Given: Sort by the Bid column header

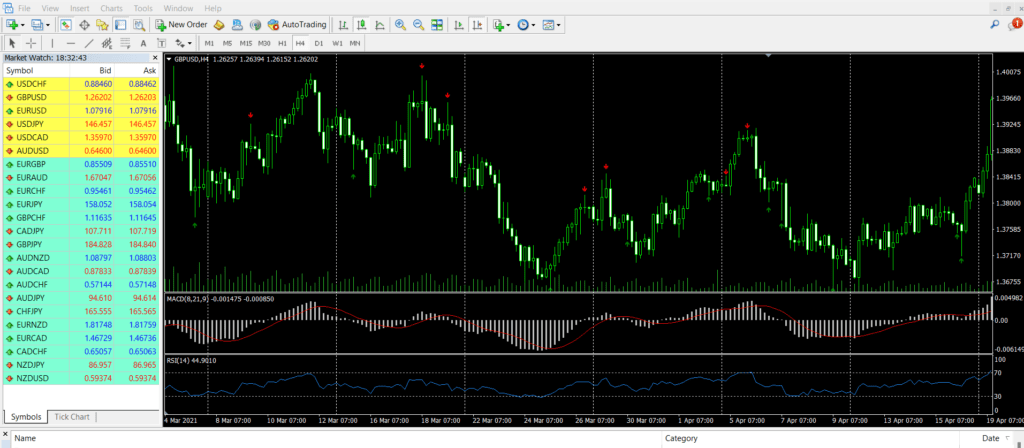Looking at the screenshot, I should click(91, 70).
